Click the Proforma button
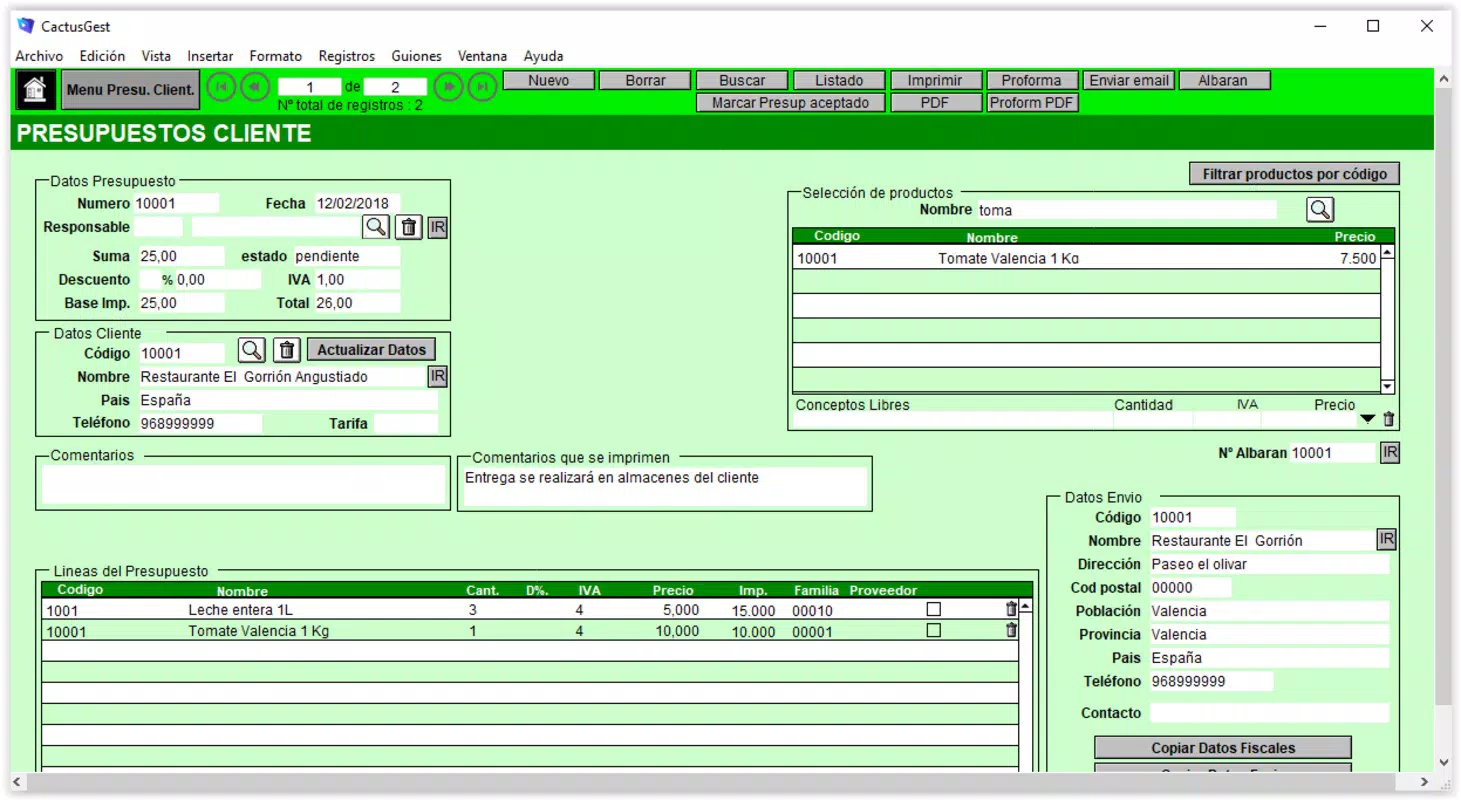Viewport: 1461px width, 800px height. pyautogui.click(x=1031, y=80)
